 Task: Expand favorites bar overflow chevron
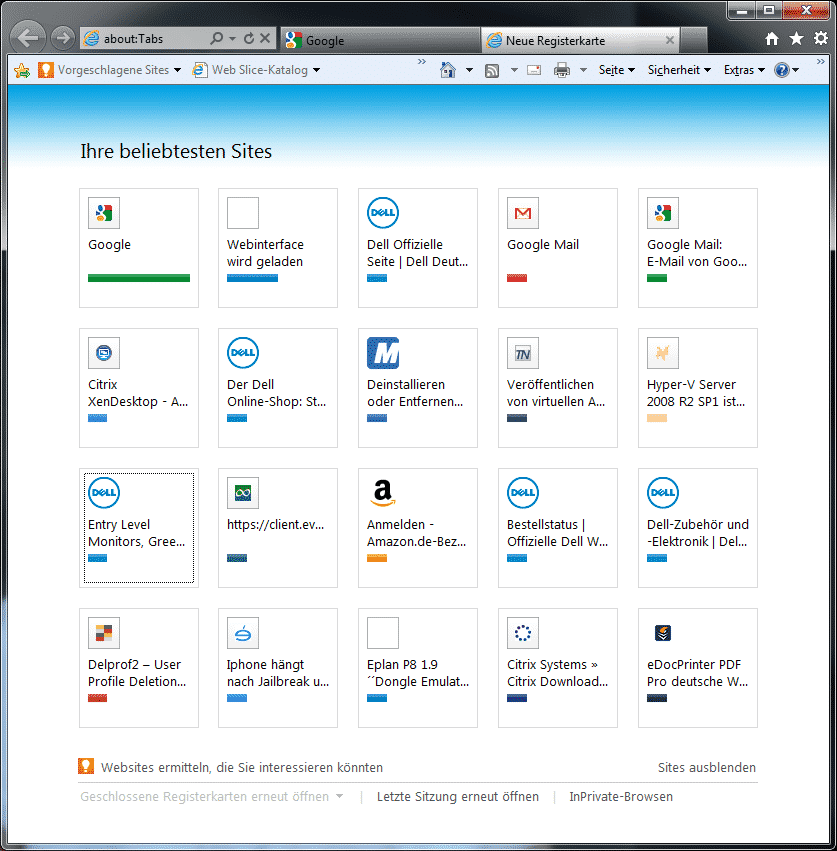tap(422, 61)
